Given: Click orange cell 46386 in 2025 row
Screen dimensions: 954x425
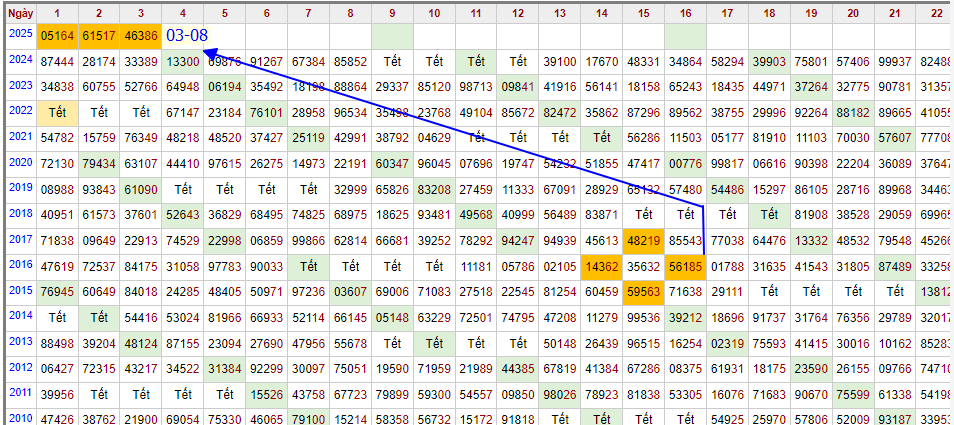Looking at the screenshot, I should [x=141, y=35].
